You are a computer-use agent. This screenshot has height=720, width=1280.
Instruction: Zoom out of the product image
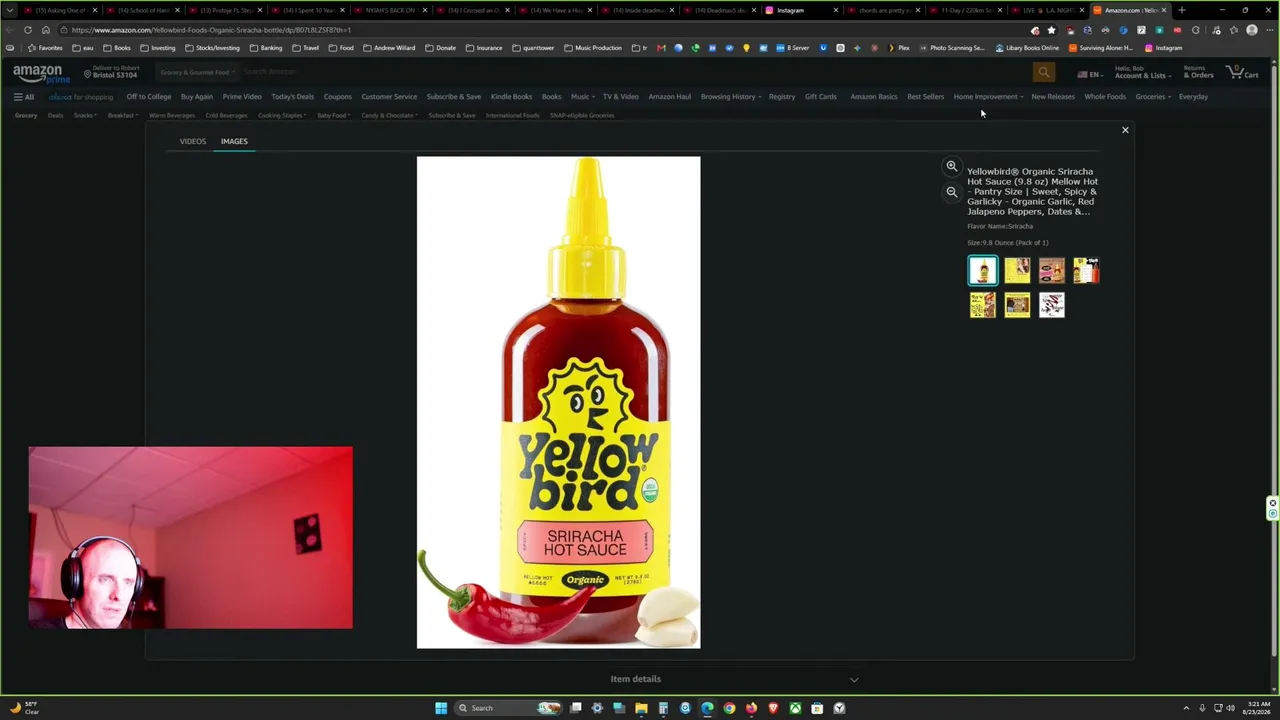coord(952,192)
